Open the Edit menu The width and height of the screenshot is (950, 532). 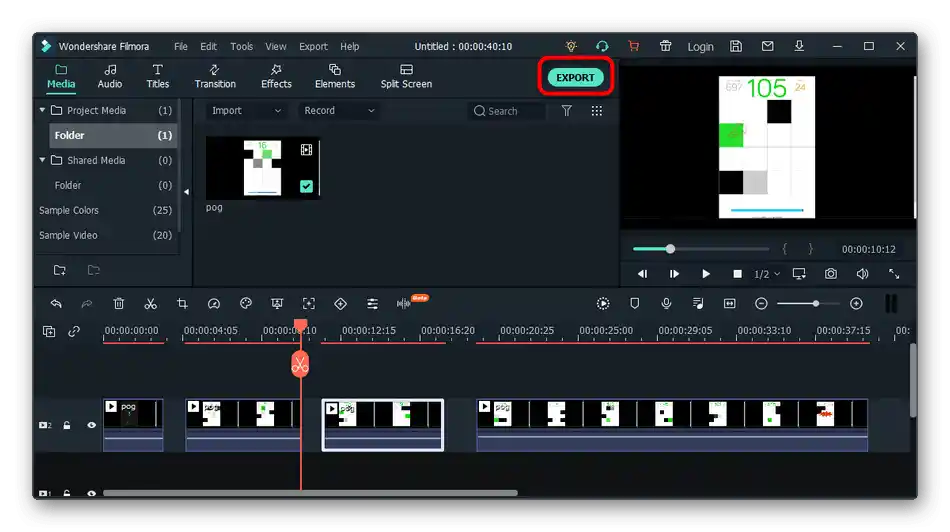208,47
